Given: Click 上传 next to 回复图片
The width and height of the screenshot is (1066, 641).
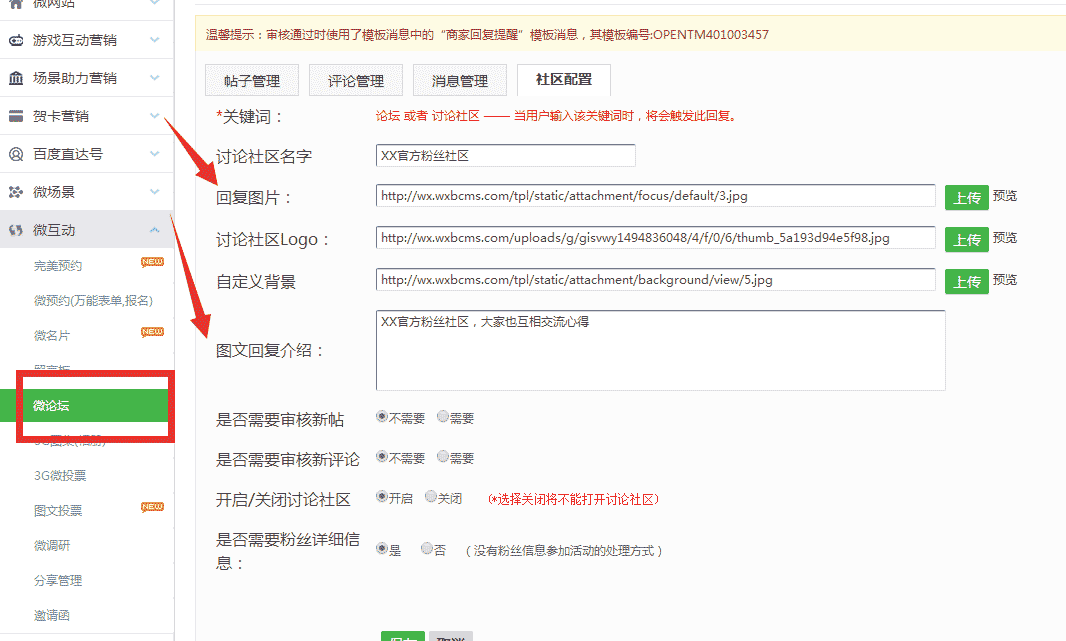Looking at the screenshot, I should click(x=966, y=197).
